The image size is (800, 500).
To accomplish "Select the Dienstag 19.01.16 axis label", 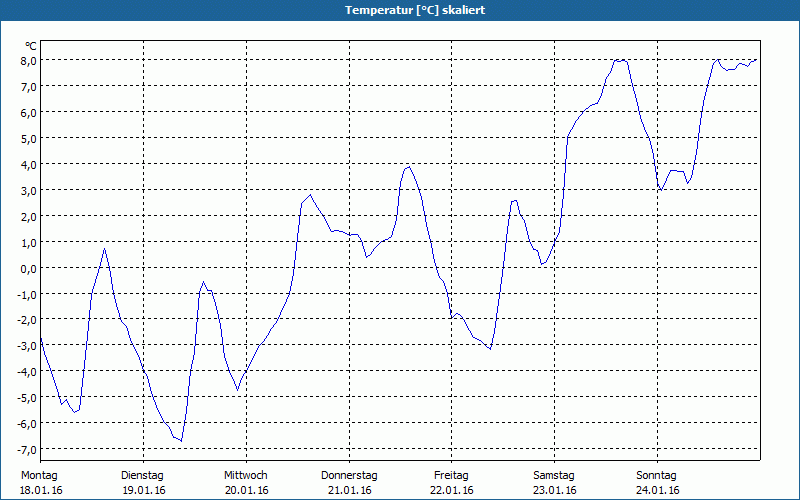I will [143, 483].
